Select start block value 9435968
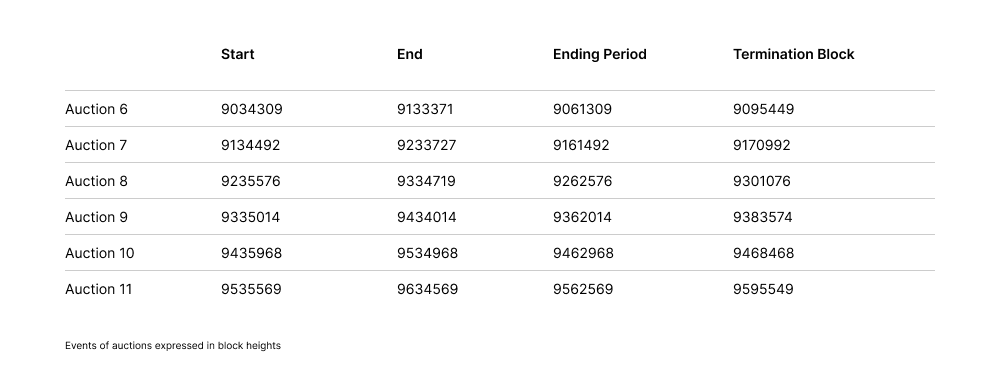 [251, 253]
